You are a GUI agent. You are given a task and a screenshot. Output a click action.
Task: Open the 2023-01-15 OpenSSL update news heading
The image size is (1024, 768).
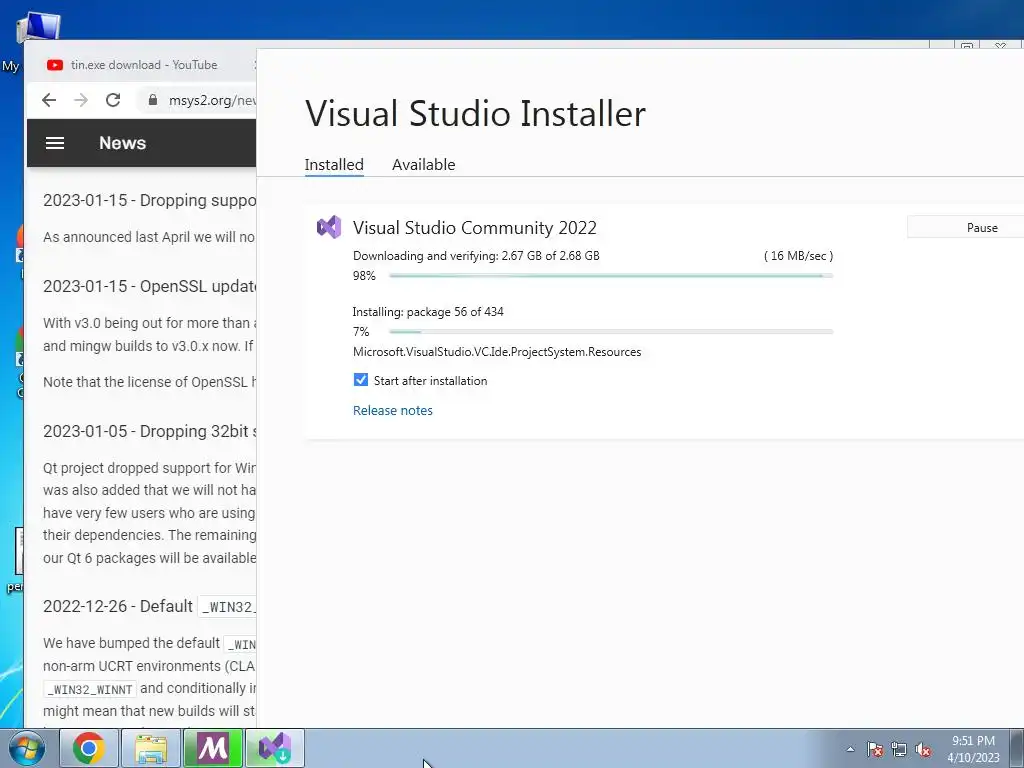(x=150, y=286)
